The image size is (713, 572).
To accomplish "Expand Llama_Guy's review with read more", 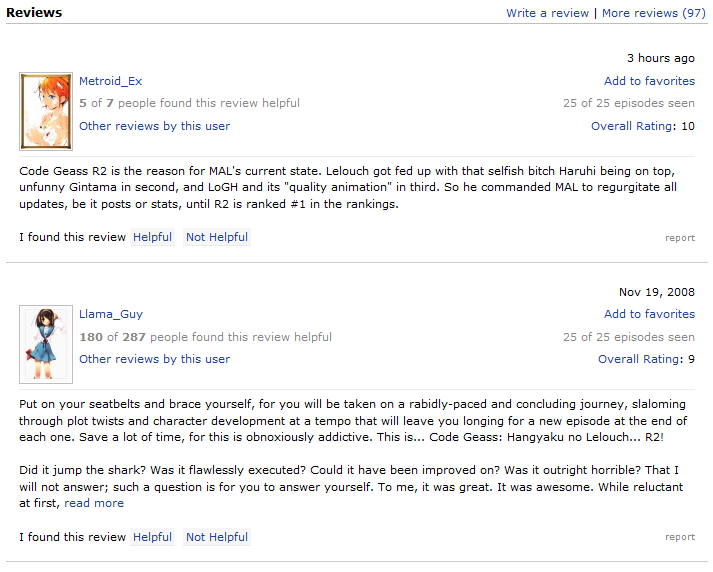I will (94, 503).
